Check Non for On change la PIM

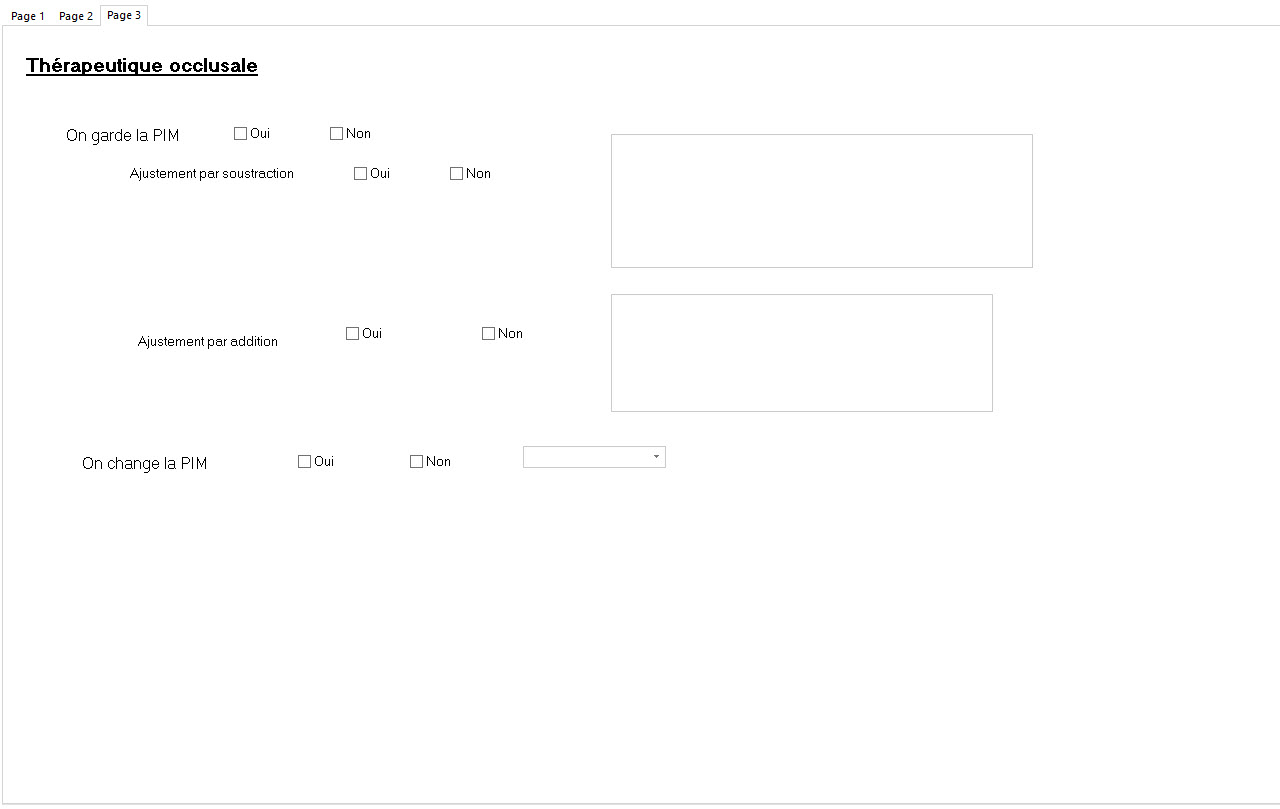pos(417,462)
